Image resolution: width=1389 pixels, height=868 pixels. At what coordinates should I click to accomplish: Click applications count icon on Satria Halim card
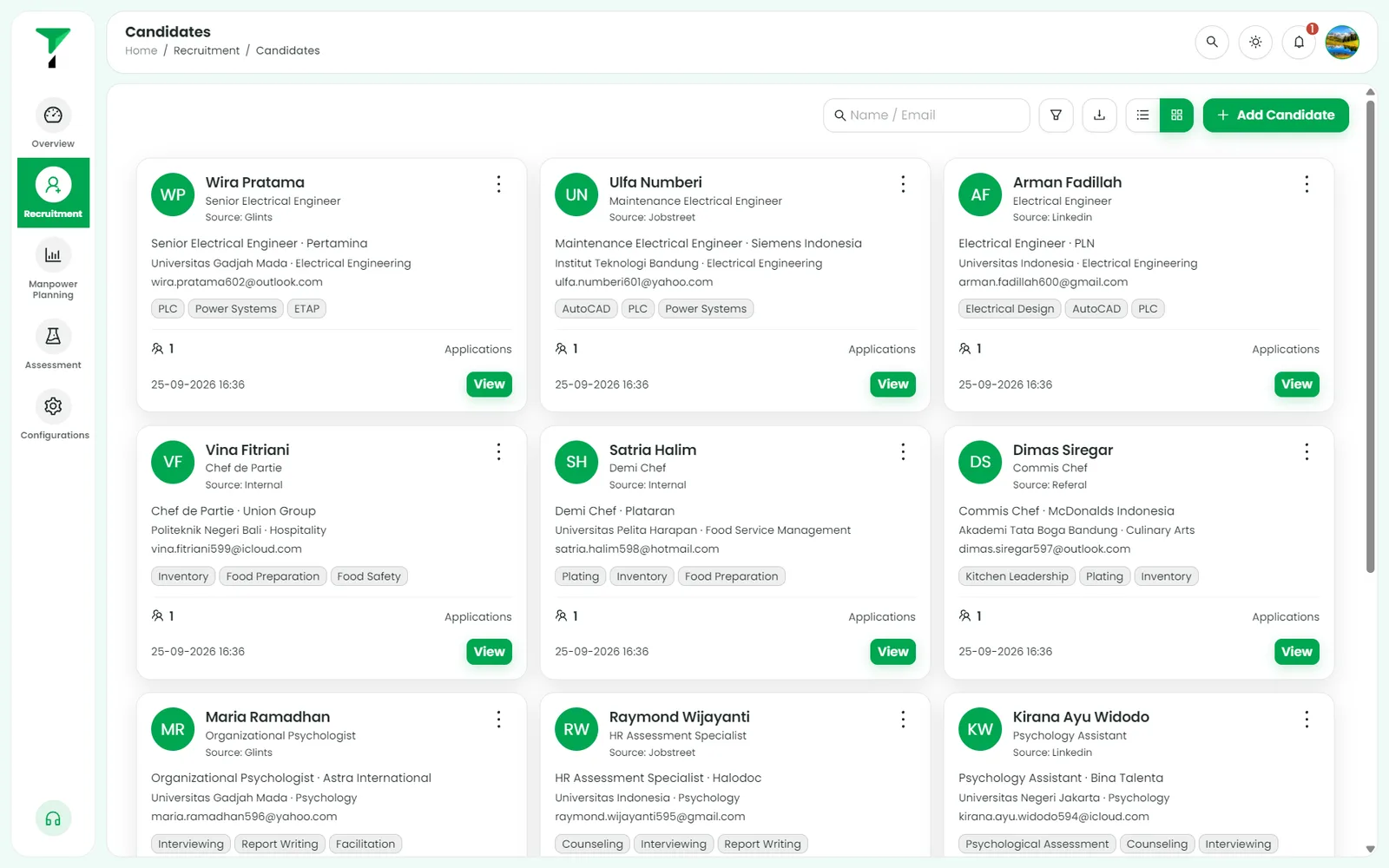561,615
